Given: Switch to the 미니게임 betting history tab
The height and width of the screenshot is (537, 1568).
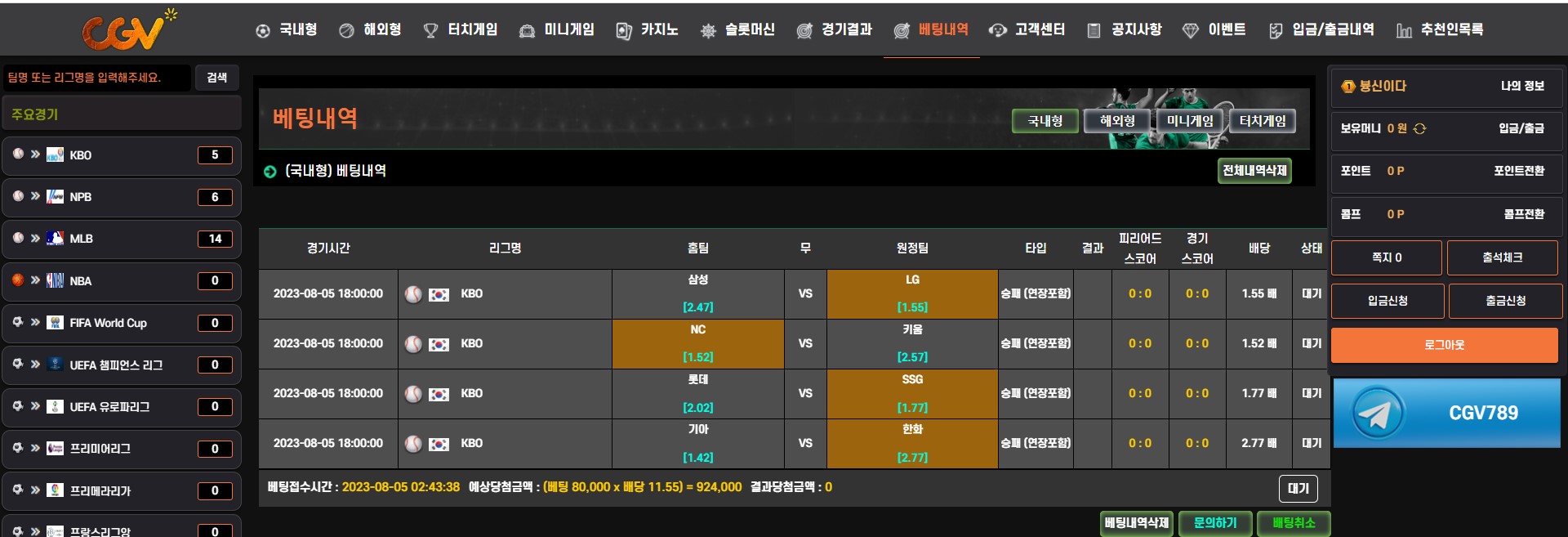Looking at the screenshot, I should tap(1189, 121).
